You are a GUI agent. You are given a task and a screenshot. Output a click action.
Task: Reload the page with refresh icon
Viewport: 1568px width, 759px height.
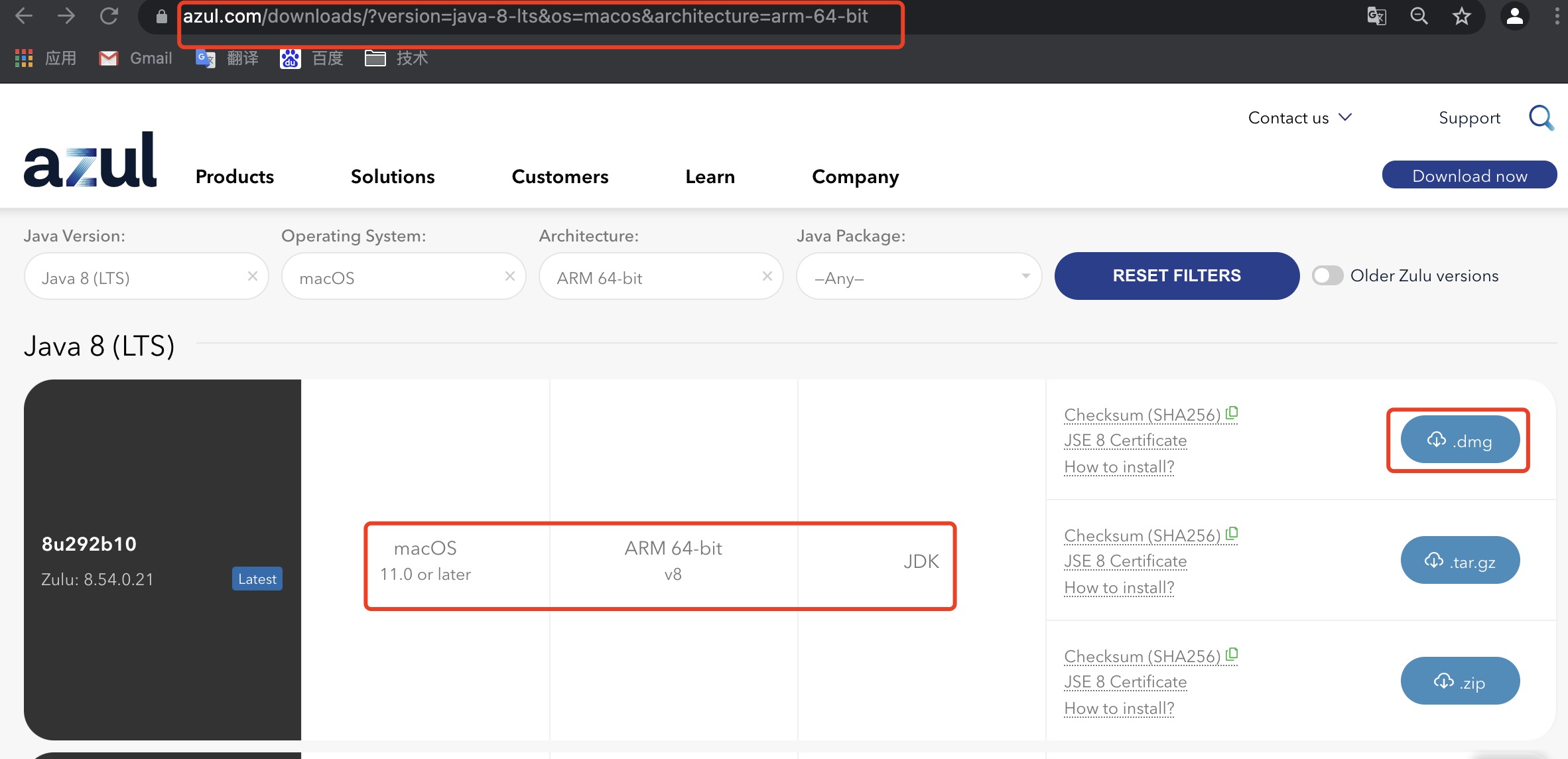pyautogui.click(x=109, y=16)
